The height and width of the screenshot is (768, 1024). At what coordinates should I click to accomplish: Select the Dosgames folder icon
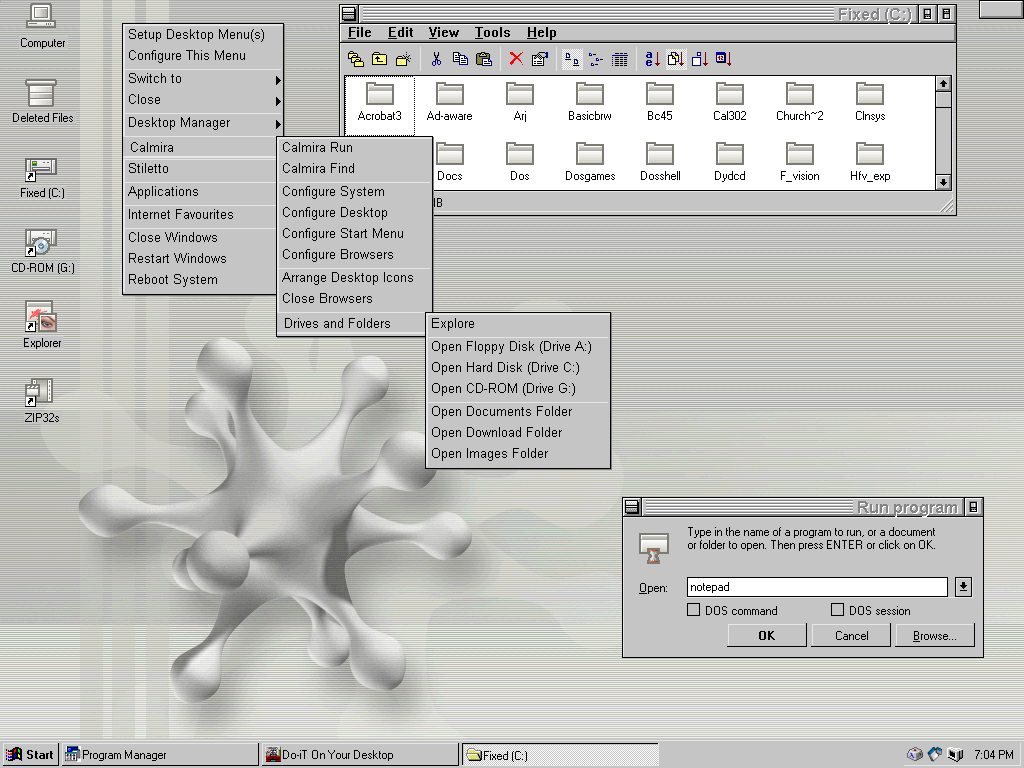(589, 156)
